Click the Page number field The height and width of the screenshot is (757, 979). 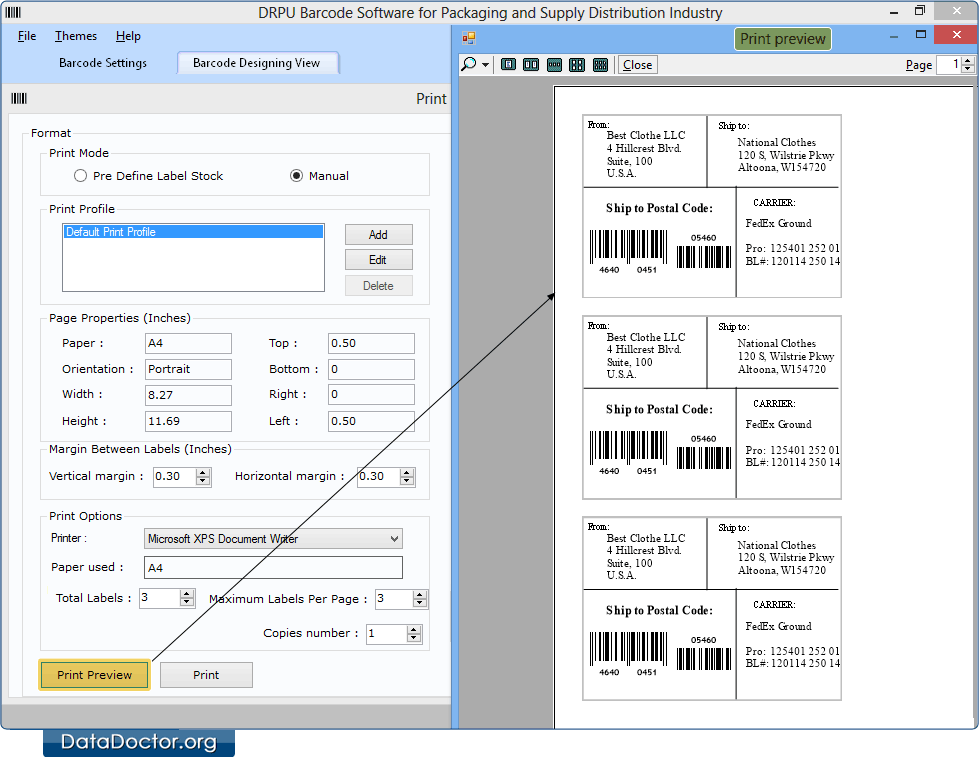coord(949,64)
